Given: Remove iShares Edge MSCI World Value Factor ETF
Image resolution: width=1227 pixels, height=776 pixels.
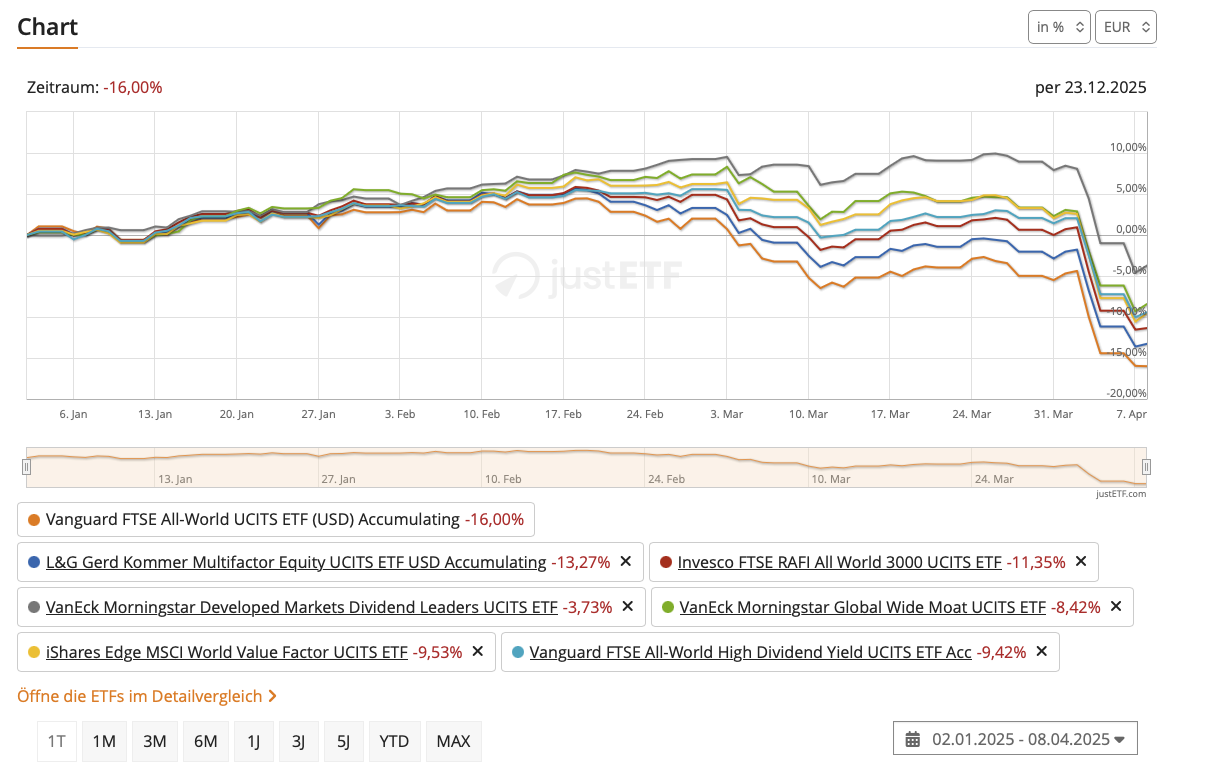Looking at the screenshot, I should pos(478,652).
